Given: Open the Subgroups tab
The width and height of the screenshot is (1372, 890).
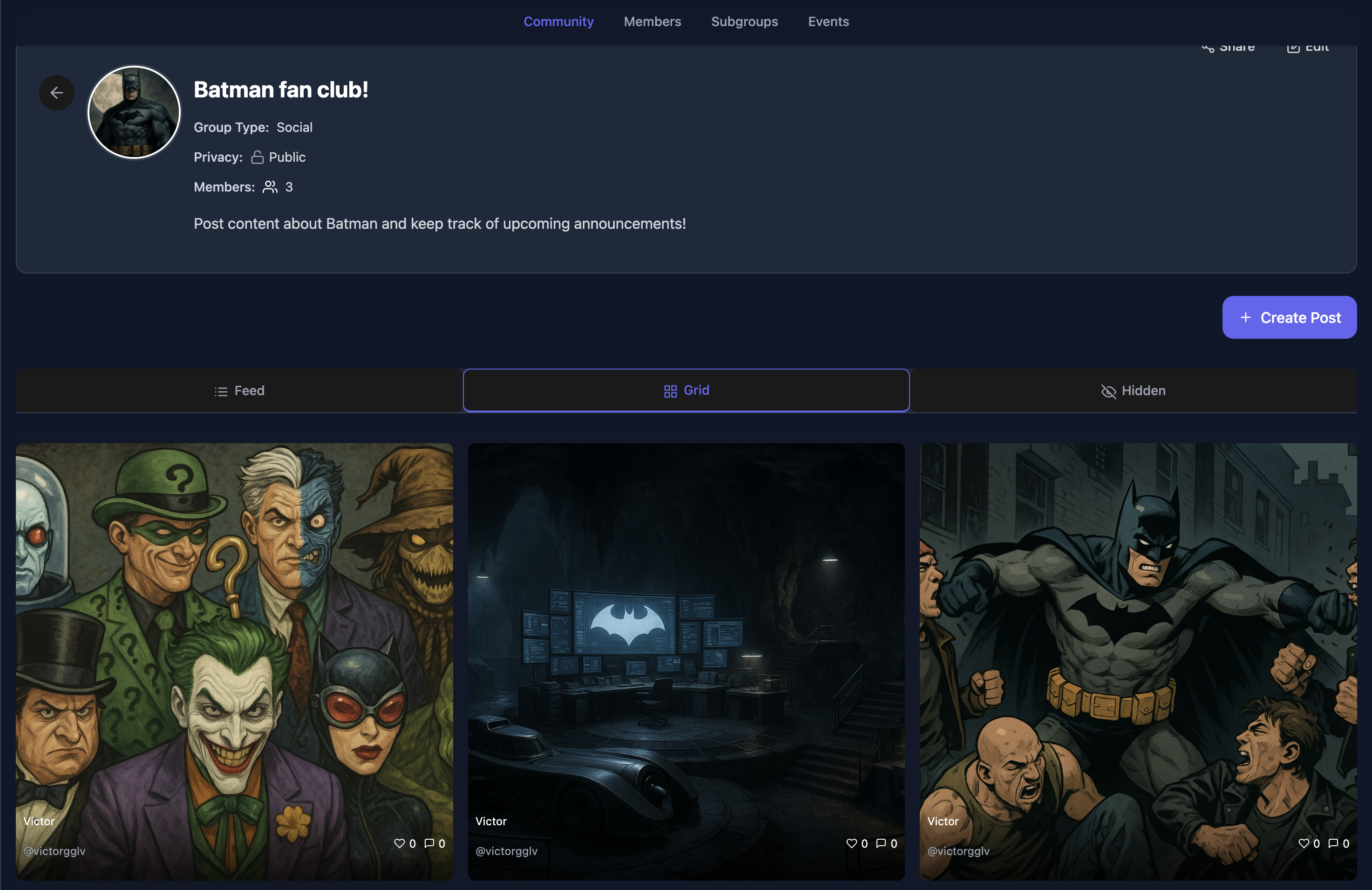Looking at the screenshot, I should point(744,21).
